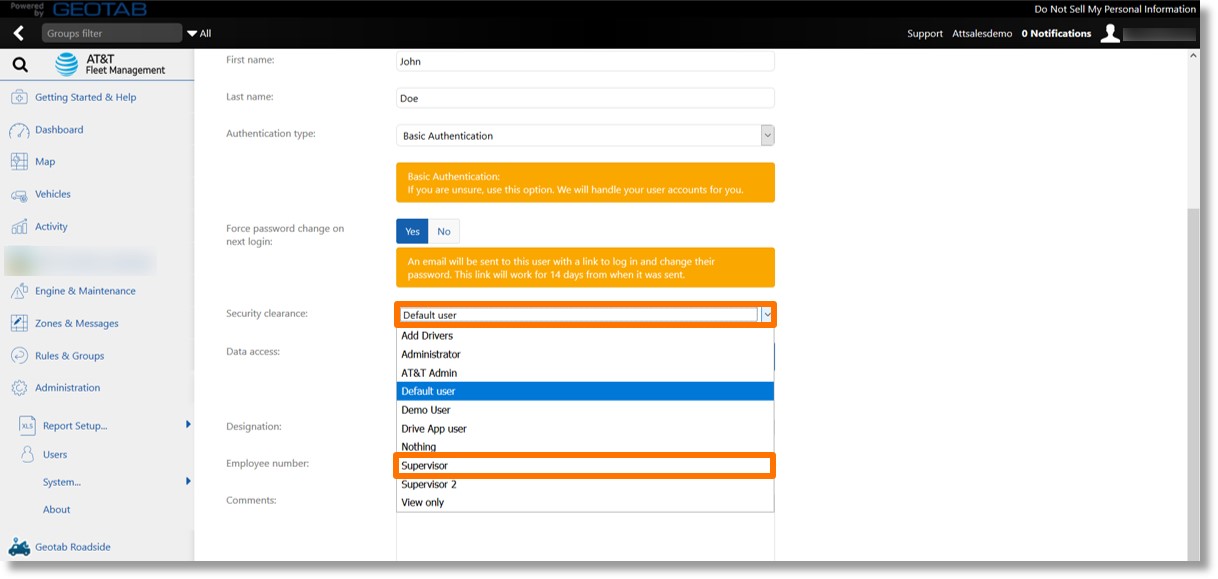
Task: Click the Attsalesdemo database link
Action: 982,34
